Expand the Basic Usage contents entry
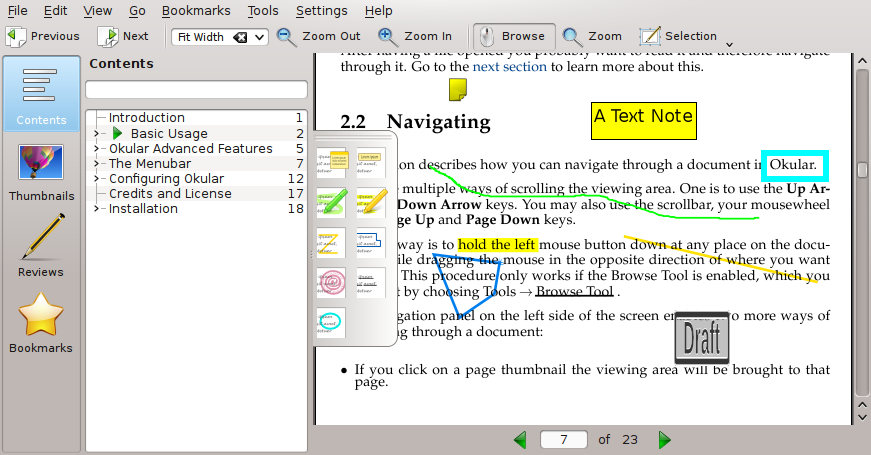The height and width of the screenshot is (455, 871). [x=97, y=133]
